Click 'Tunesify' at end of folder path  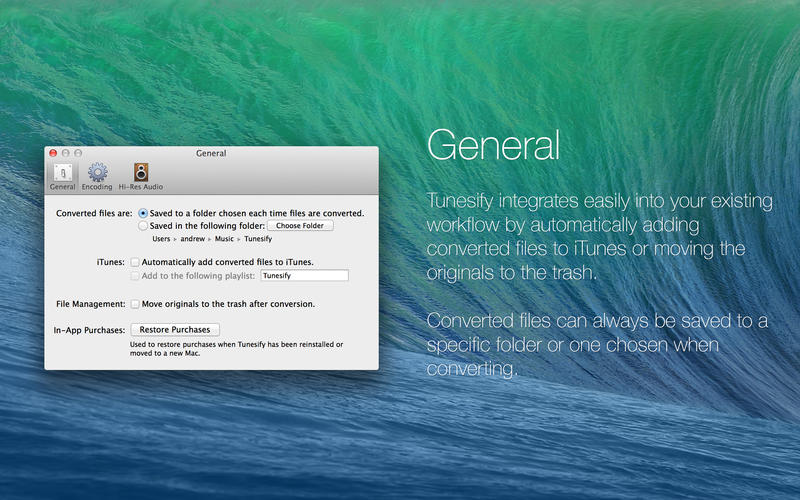(x=258, y=239)
